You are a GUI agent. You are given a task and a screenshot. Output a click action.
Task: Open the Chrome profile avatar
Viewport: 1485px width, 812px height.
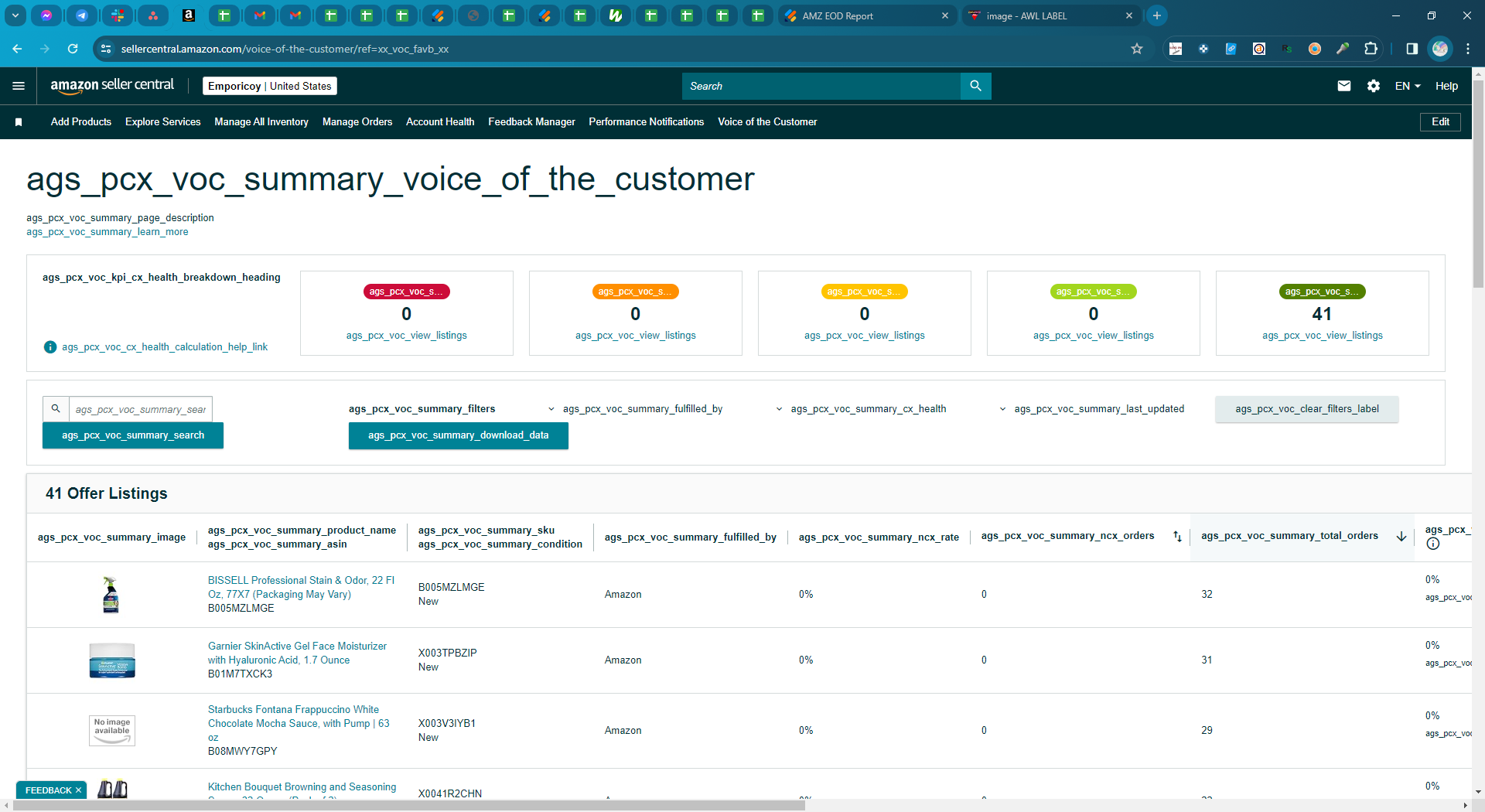[1440, 49]
